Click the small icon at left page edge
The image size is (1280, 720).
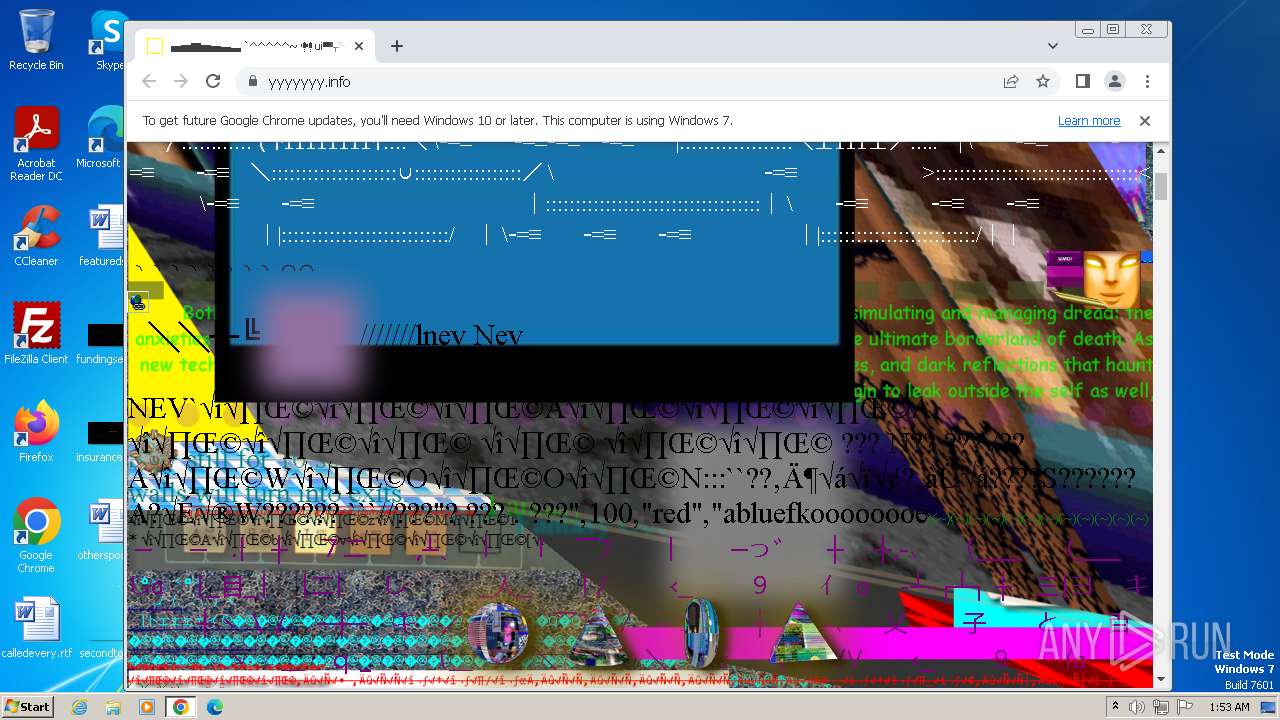tap(138, 301)
